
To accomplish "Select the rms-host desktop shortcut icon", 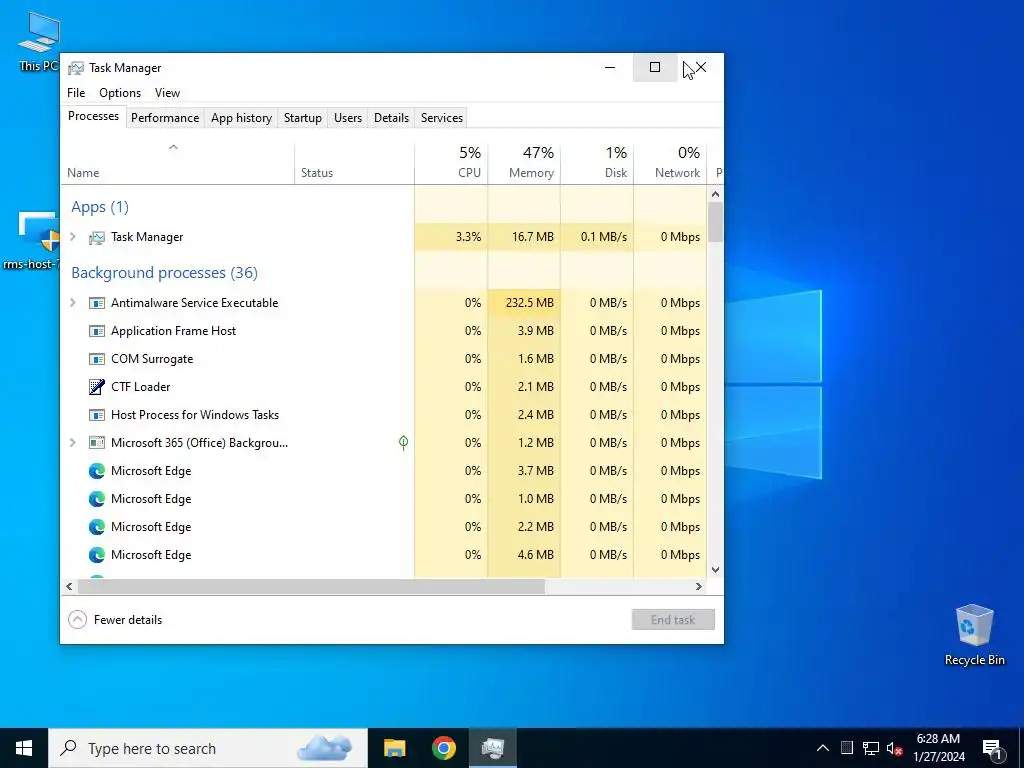I will tap(38, 240).
